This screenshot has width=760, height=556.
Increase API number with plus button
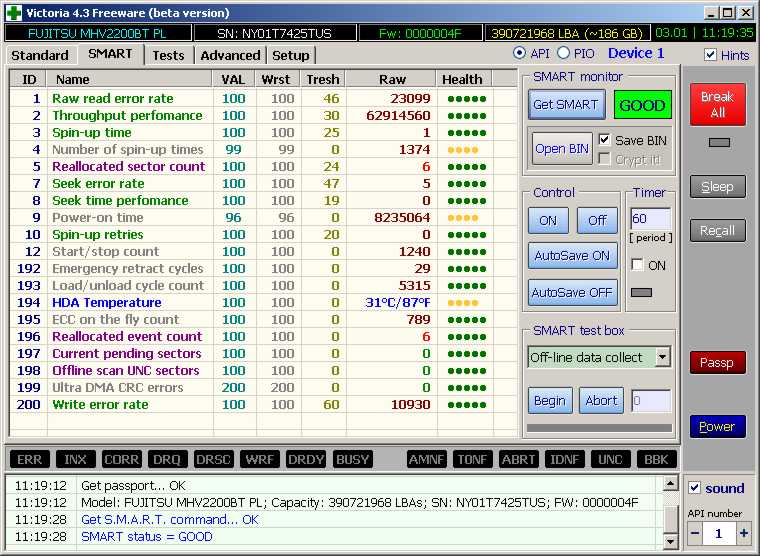(743, 534)
